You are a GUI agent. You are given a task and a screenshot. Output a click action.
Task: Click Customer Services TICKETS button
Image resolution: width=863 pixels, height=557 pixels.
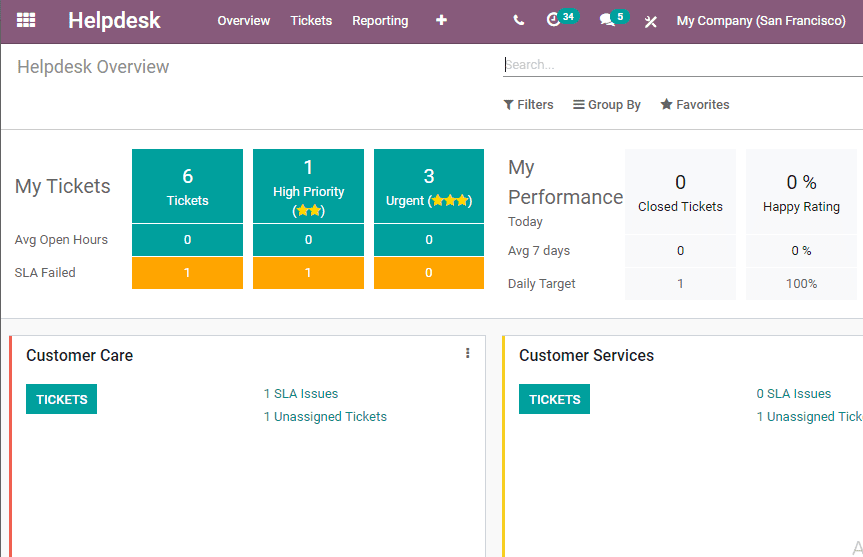click(x=554, y=399)
